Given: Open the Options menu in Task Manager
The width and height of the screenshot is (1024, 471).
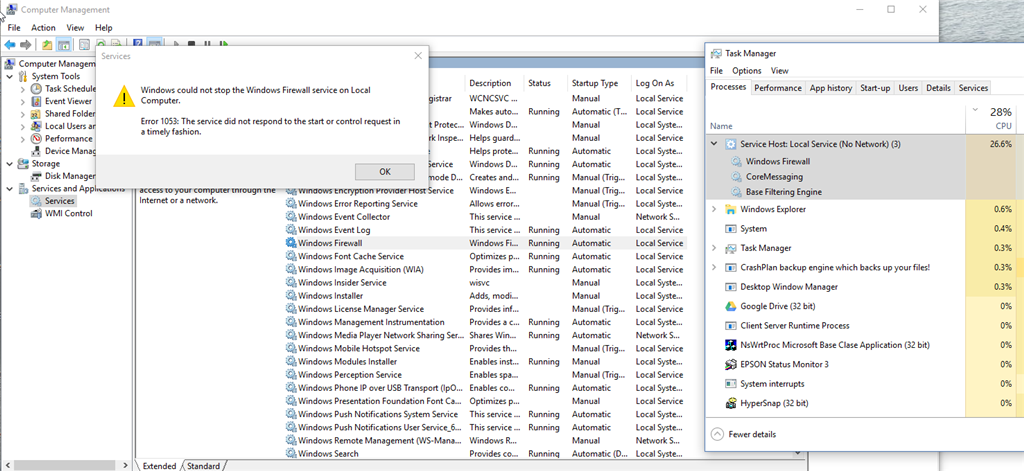Looking at the screenshot, I should 746,71.
